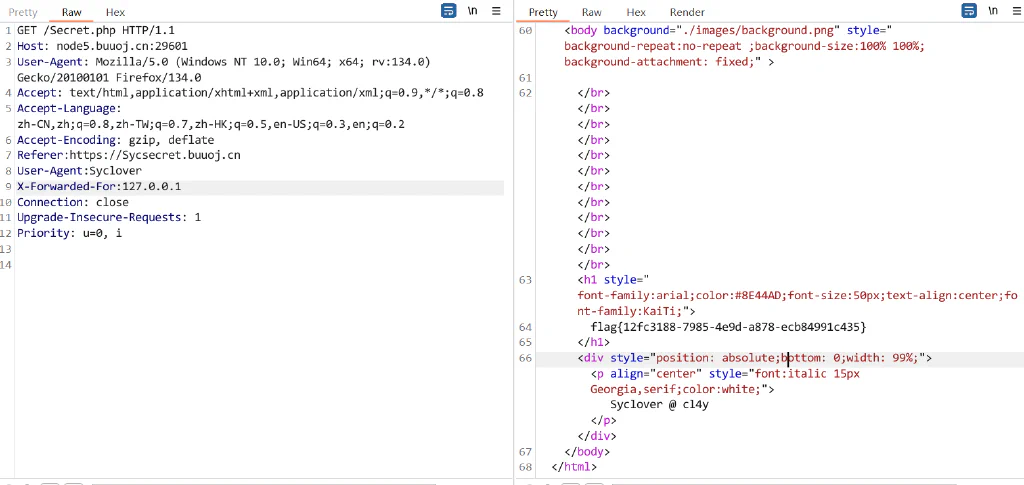Screen dimensions: 1024x485
Task: Open request pane hamburger menu
Action: pos(496,11)
